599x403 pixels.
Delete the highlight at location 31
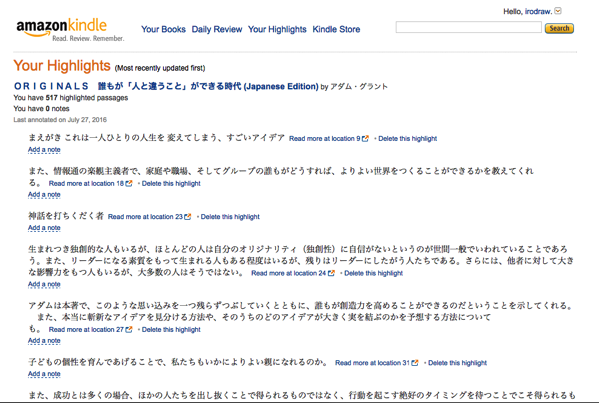tap(457, 363)
